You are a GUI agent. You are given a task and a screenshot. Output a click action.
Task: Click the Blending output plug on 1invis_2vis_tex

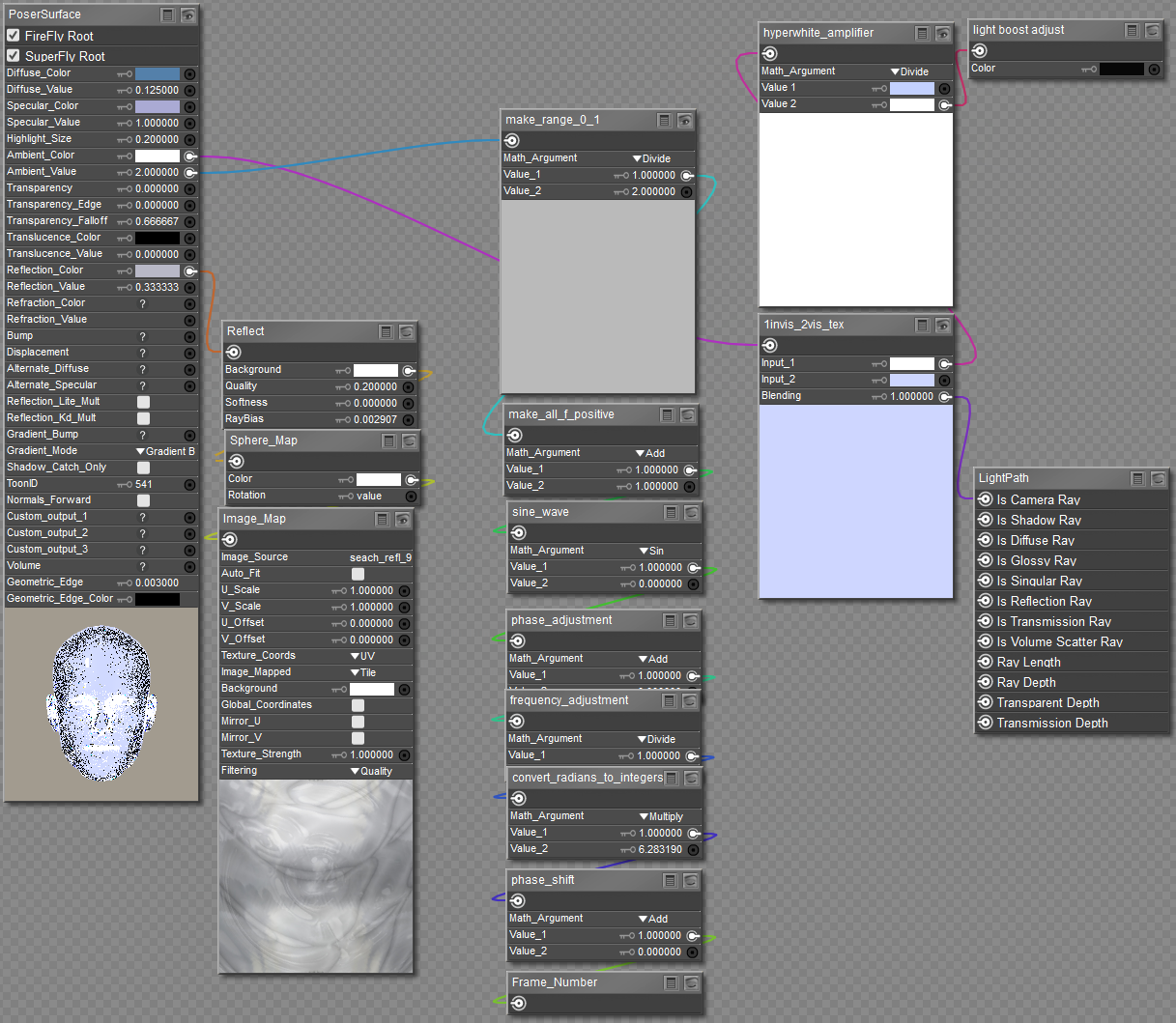coord(945,397)
